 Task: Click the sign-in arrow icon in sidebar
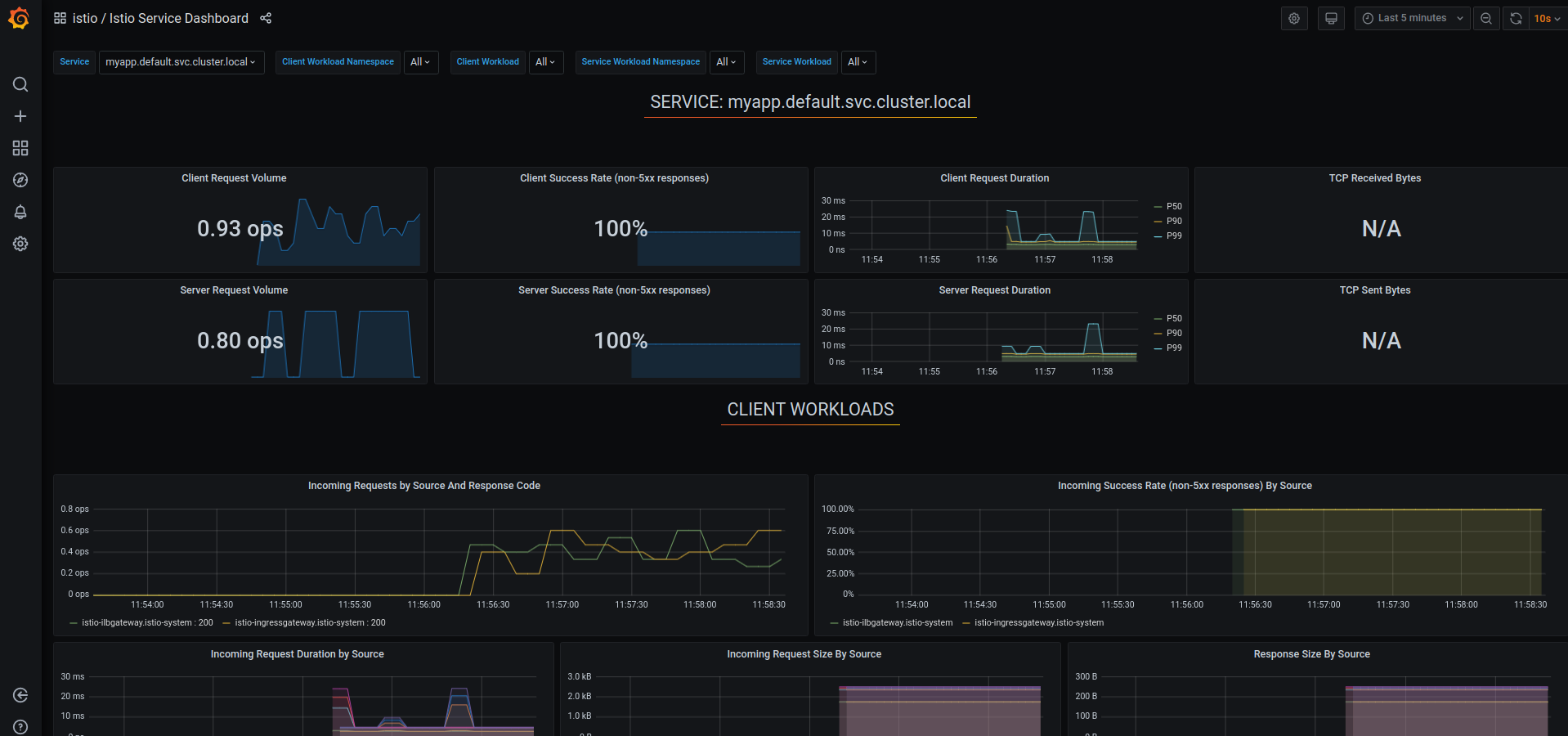(20, 695)
